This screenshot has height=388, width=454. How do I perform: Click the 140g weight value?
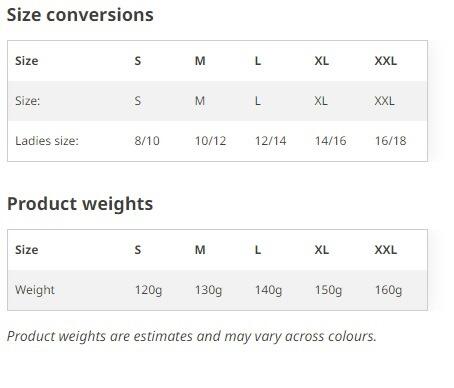268,290
